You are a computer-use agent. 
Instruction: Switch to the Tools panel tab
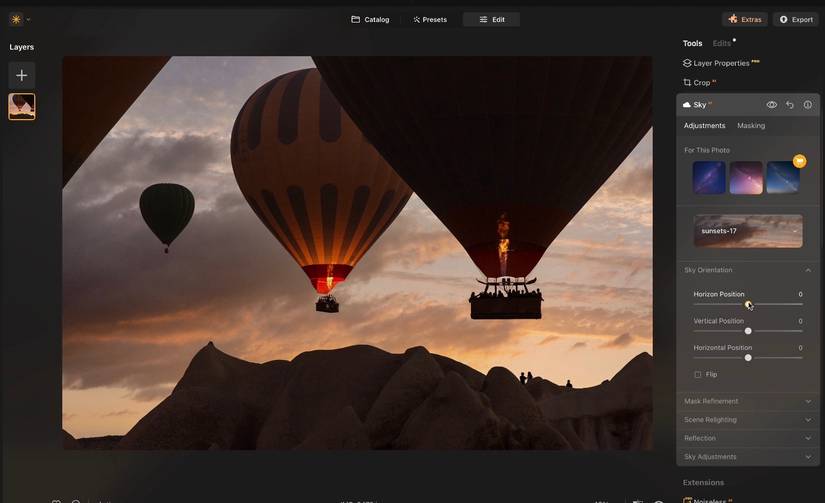coord(692,43)
